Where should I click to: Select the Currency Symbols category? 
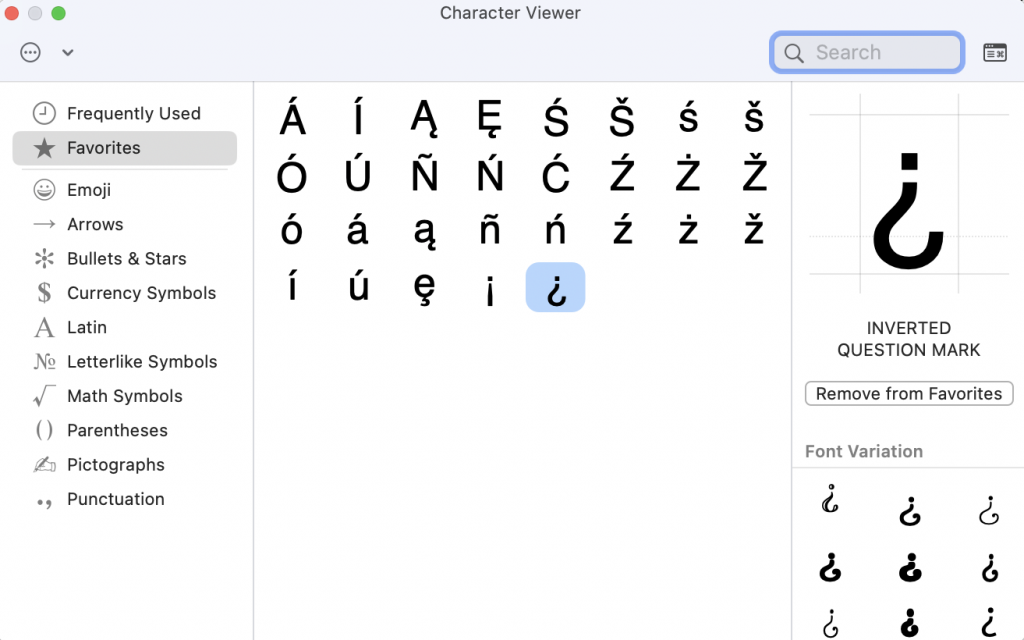point(141,293)
